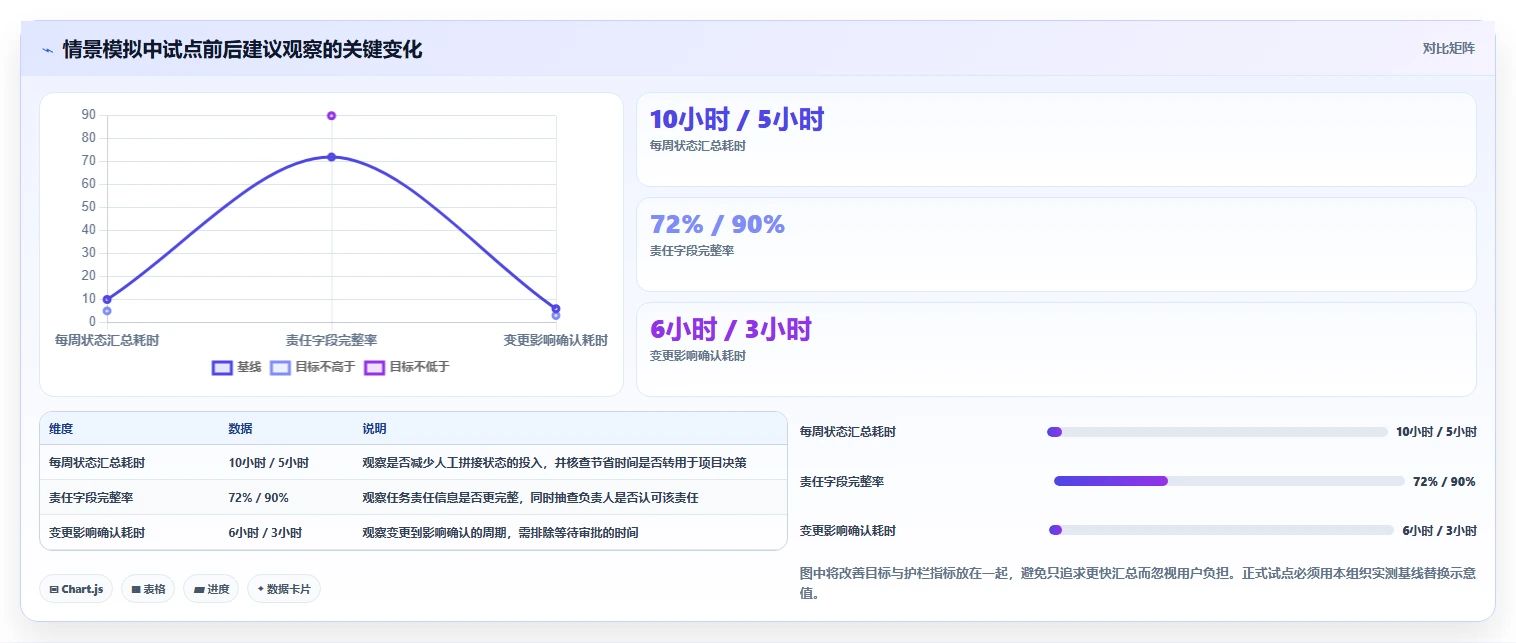Viewport: 1516px width, 643px height.
Task: Click the footnote text 图中将改善目标与护栏指标
Action: (x=1138, y=583)
